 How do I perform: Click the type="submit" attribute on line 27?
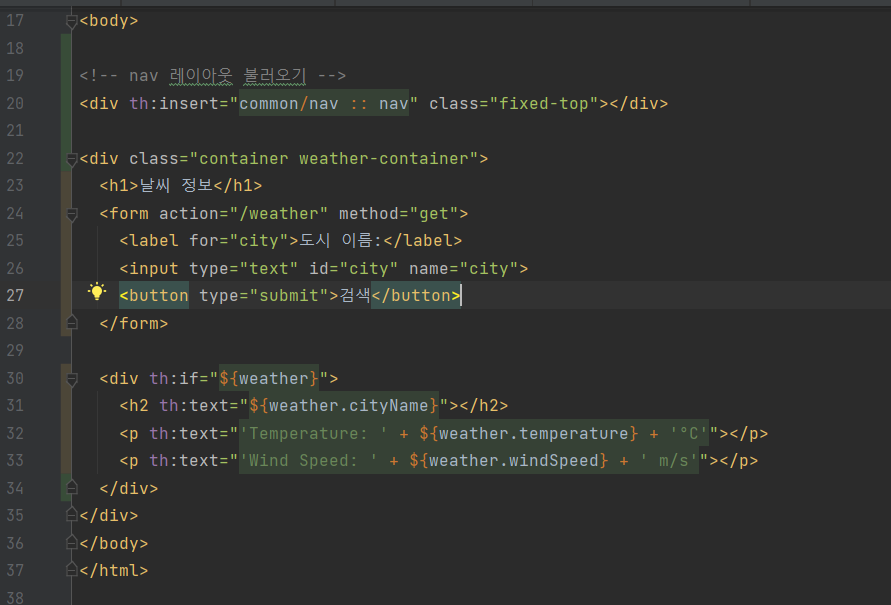point(264,296)
